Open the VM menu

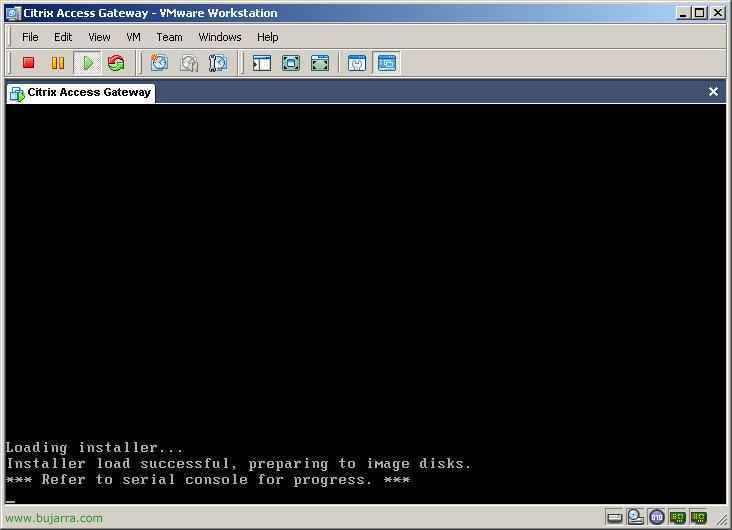(134, 37)
